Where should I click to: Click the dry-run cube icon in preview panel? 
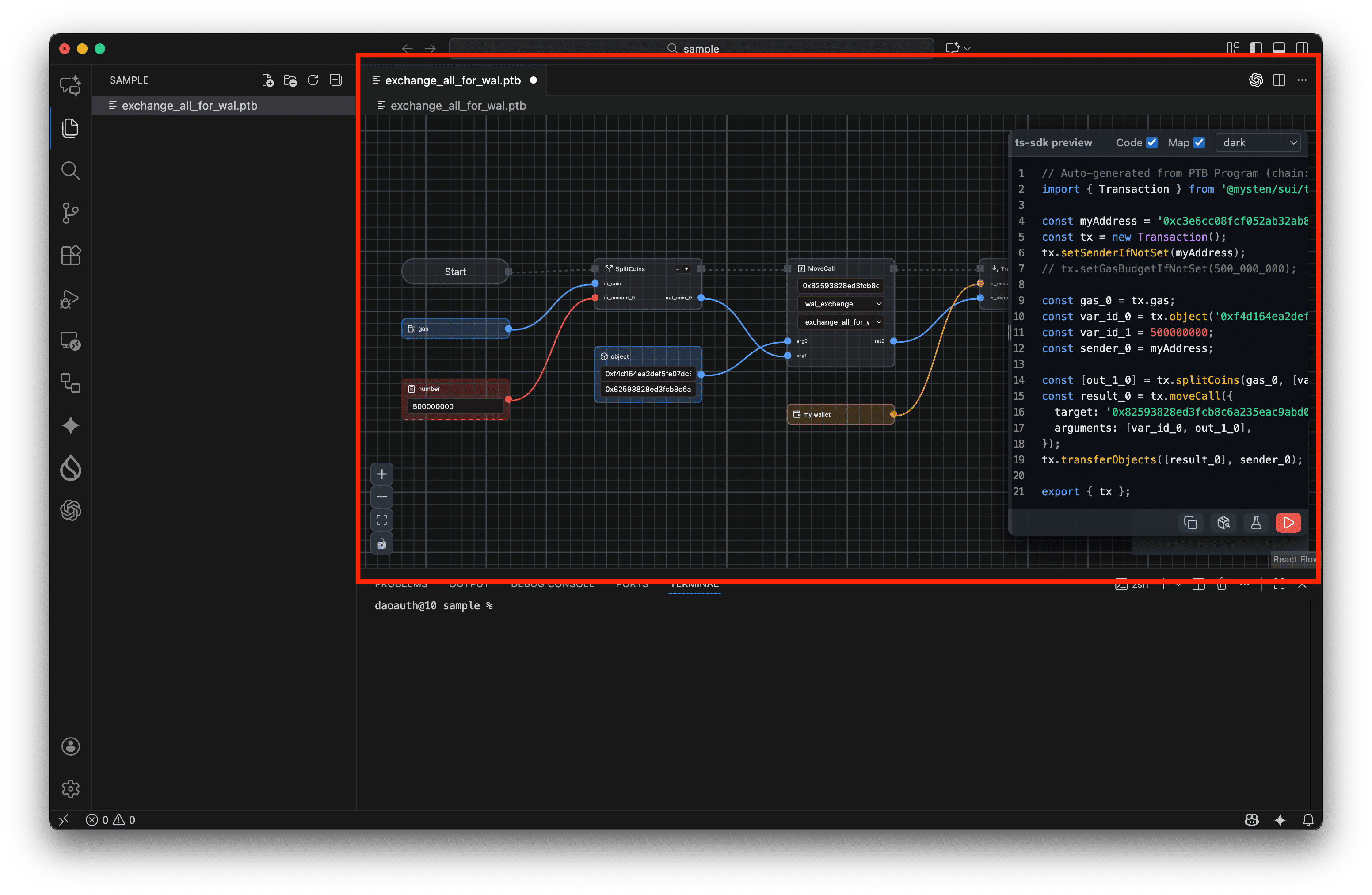[x=1224, y=523]
